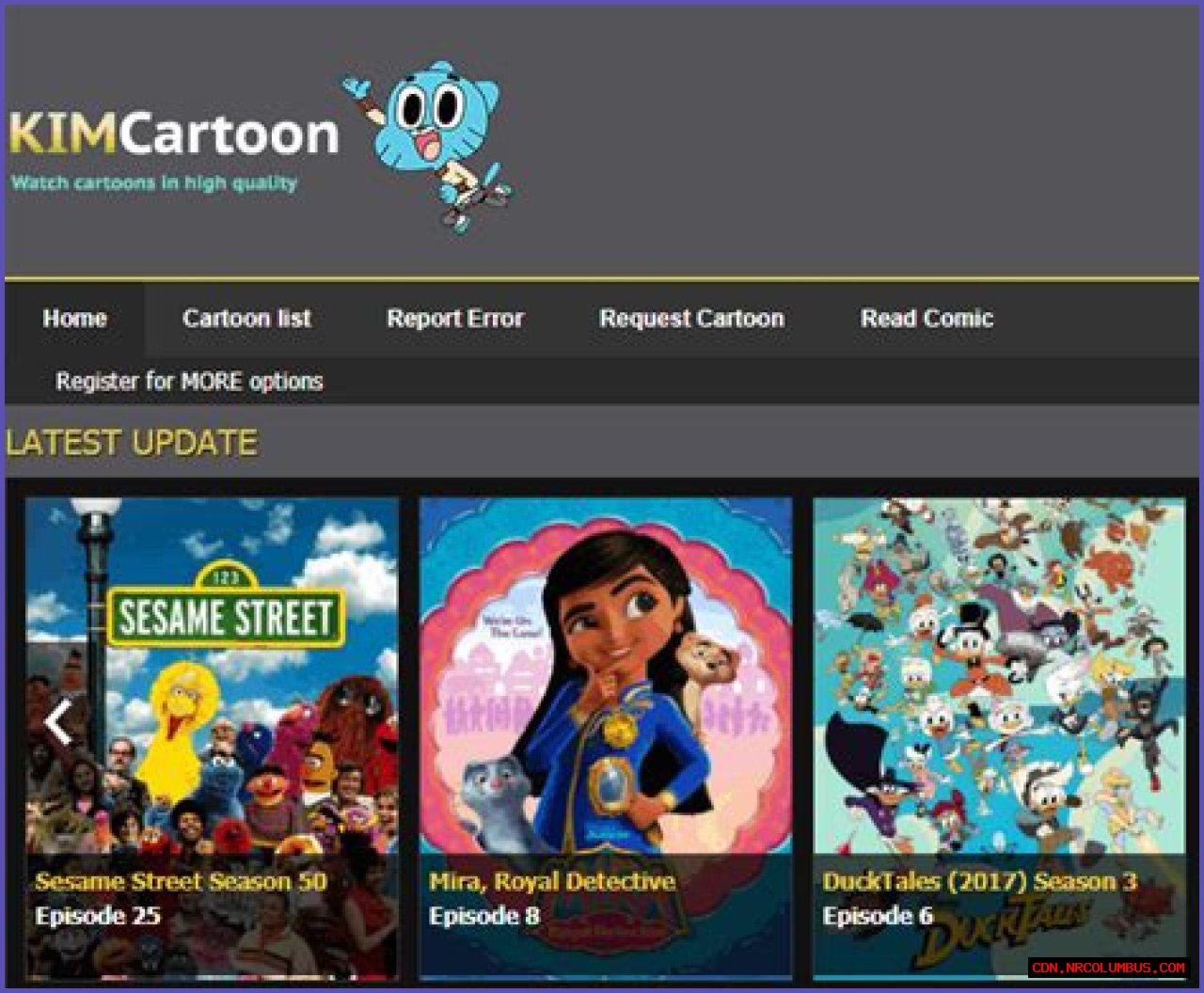This screenshot has width=1204, height=993.
Task: Open the Request Cartoon page
Action: [x=691, y=319]
